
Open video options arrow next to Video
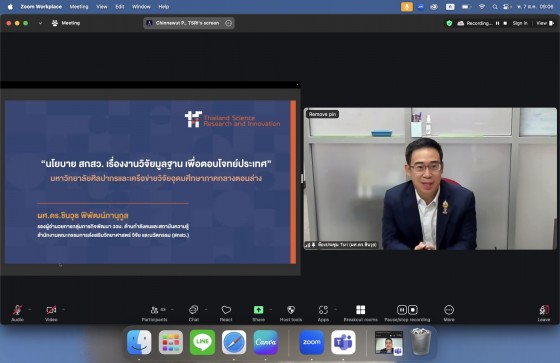pos(64,309)
